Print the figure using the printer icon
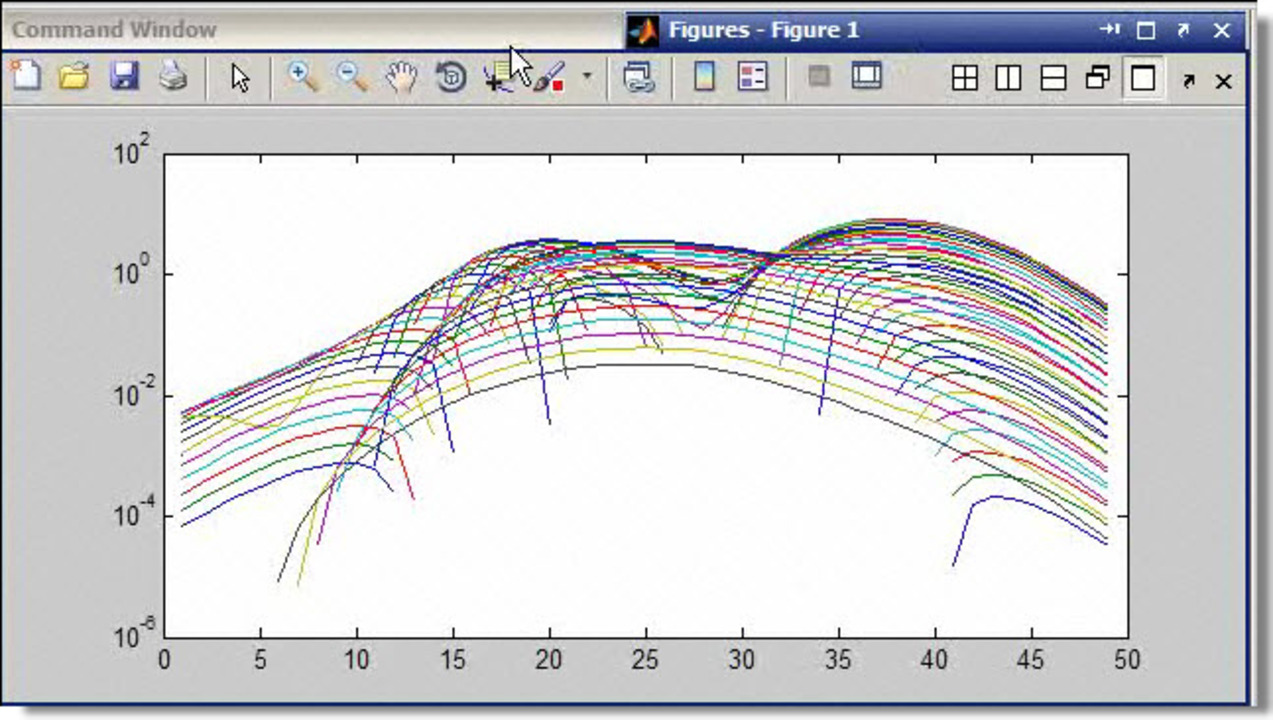 [x=173, y=76]
